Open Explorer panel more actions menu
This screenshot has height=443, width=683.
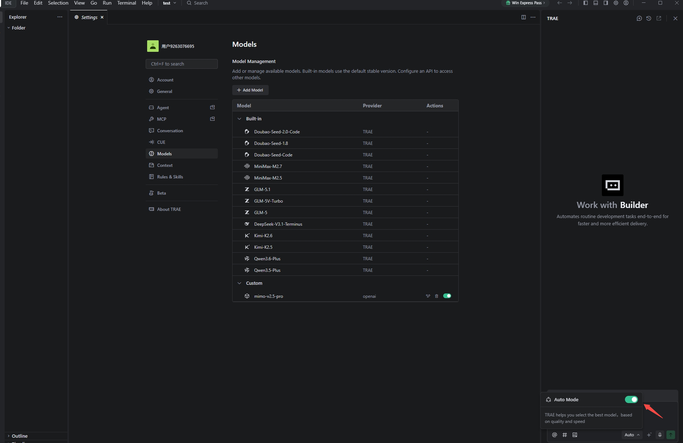60,17
